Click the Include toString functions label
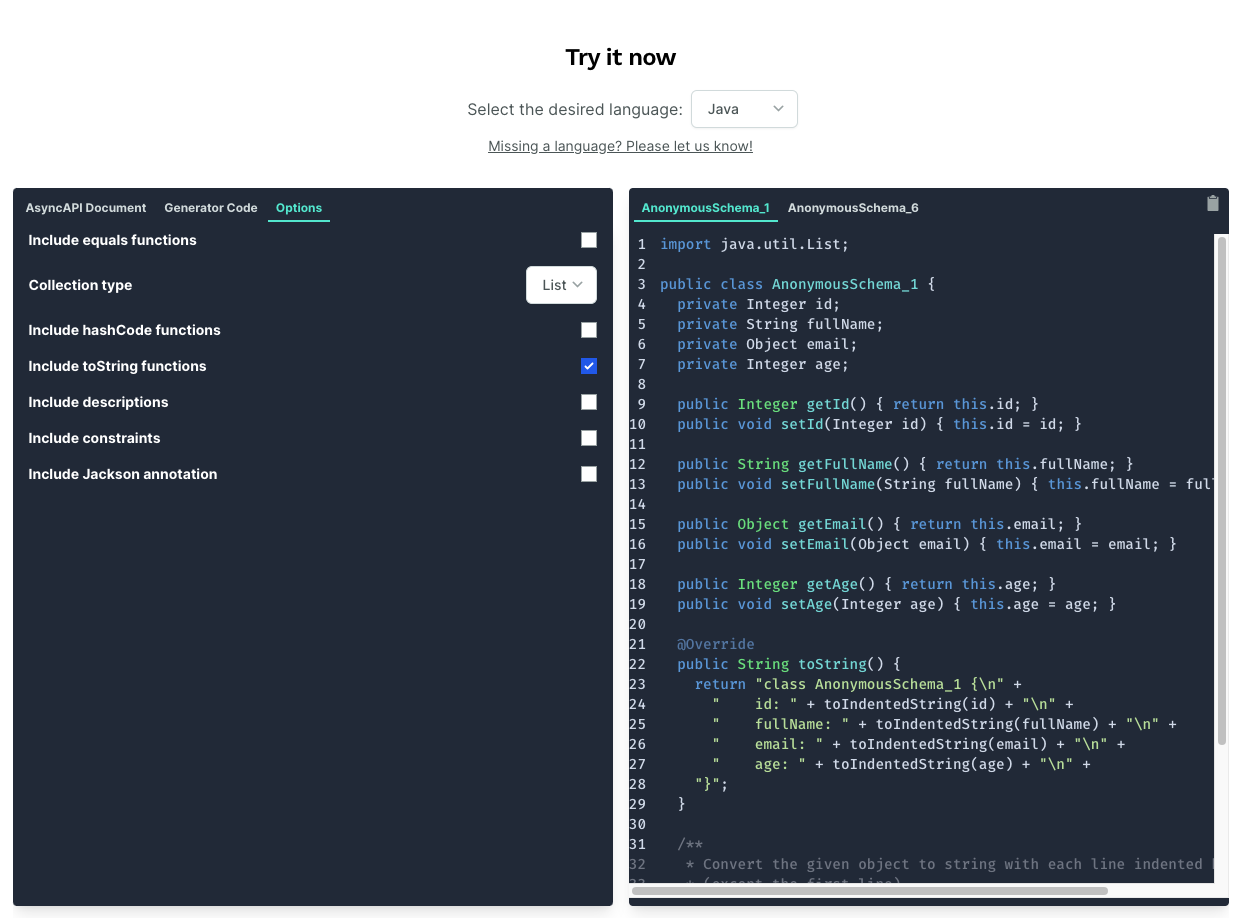 (117, 366)
